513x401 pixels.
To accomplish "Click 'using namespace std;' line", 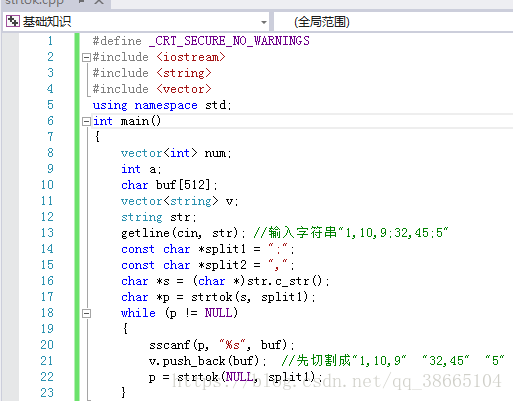I will [162, 105].
